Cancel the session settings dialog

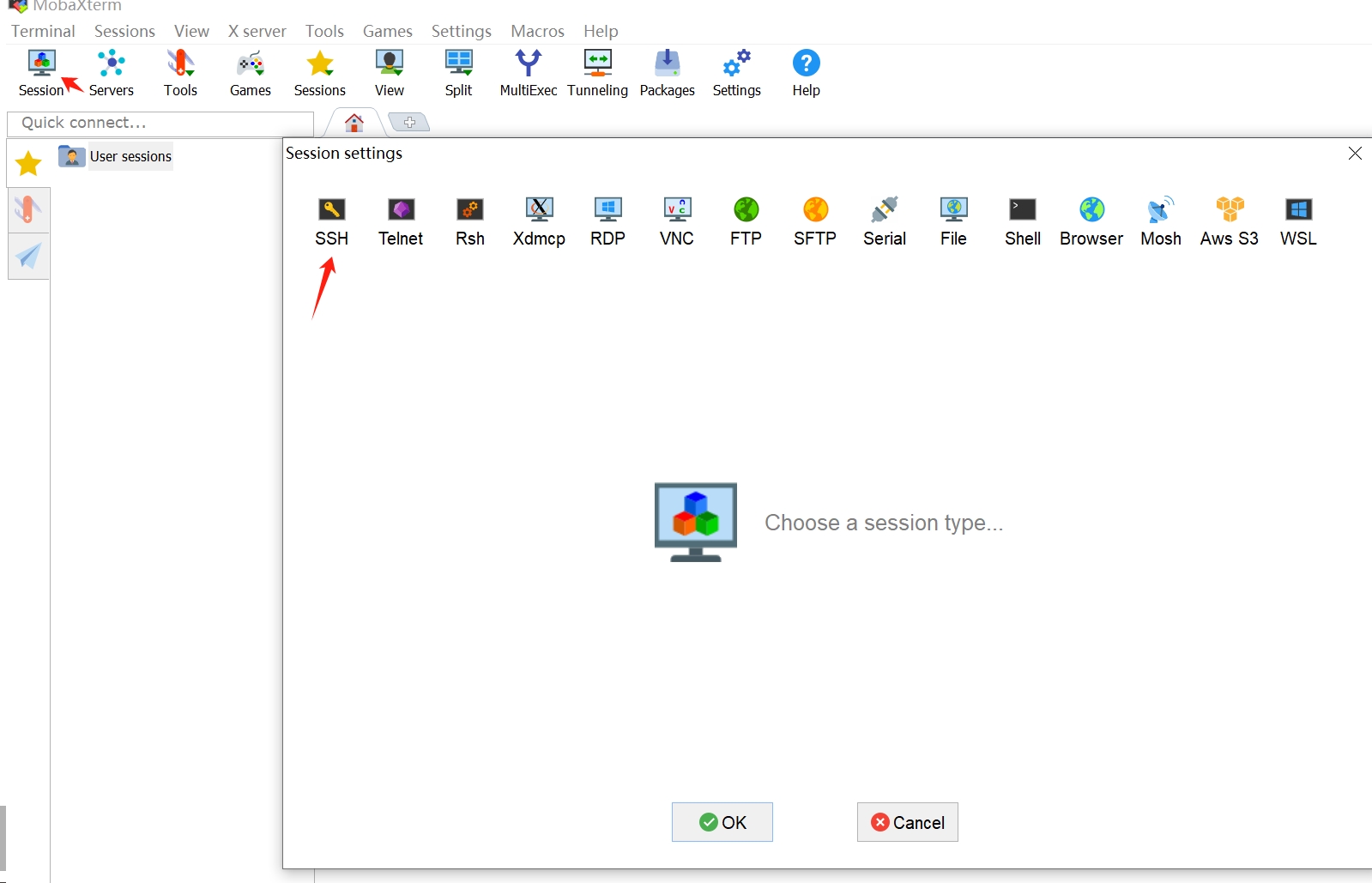[907, 822]
